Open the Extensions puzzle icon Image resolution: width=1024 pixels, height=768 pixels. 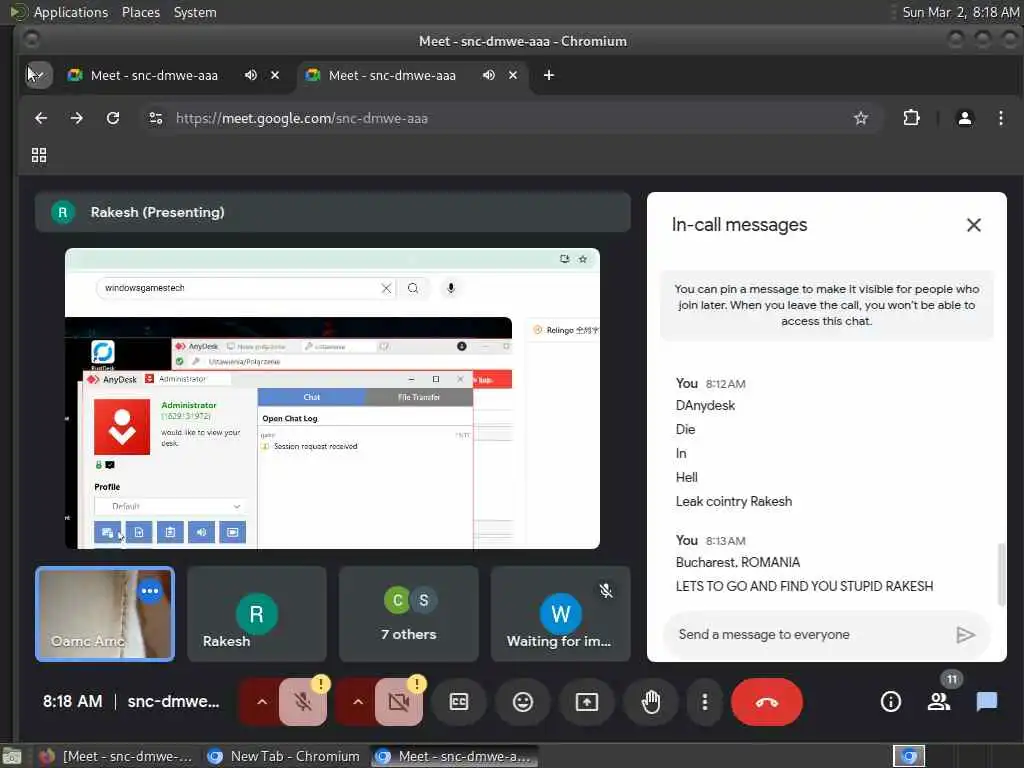(x=911, y=118)
